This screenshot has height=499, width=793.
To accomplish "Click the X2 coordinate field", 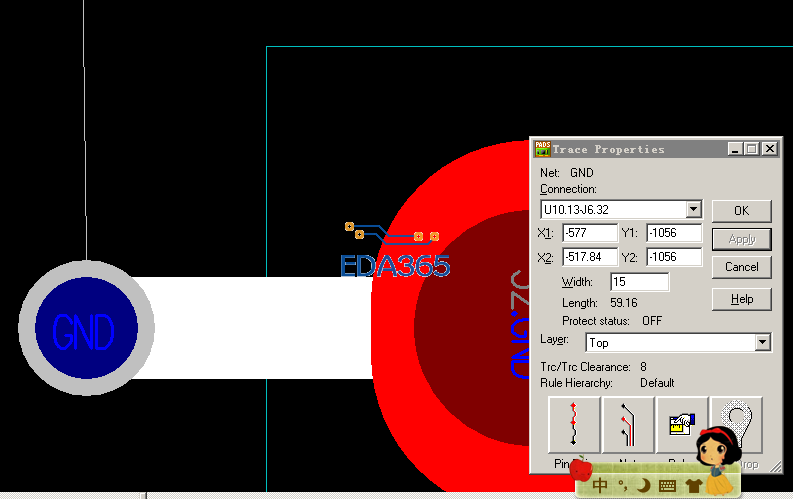I will pos(590,256).
